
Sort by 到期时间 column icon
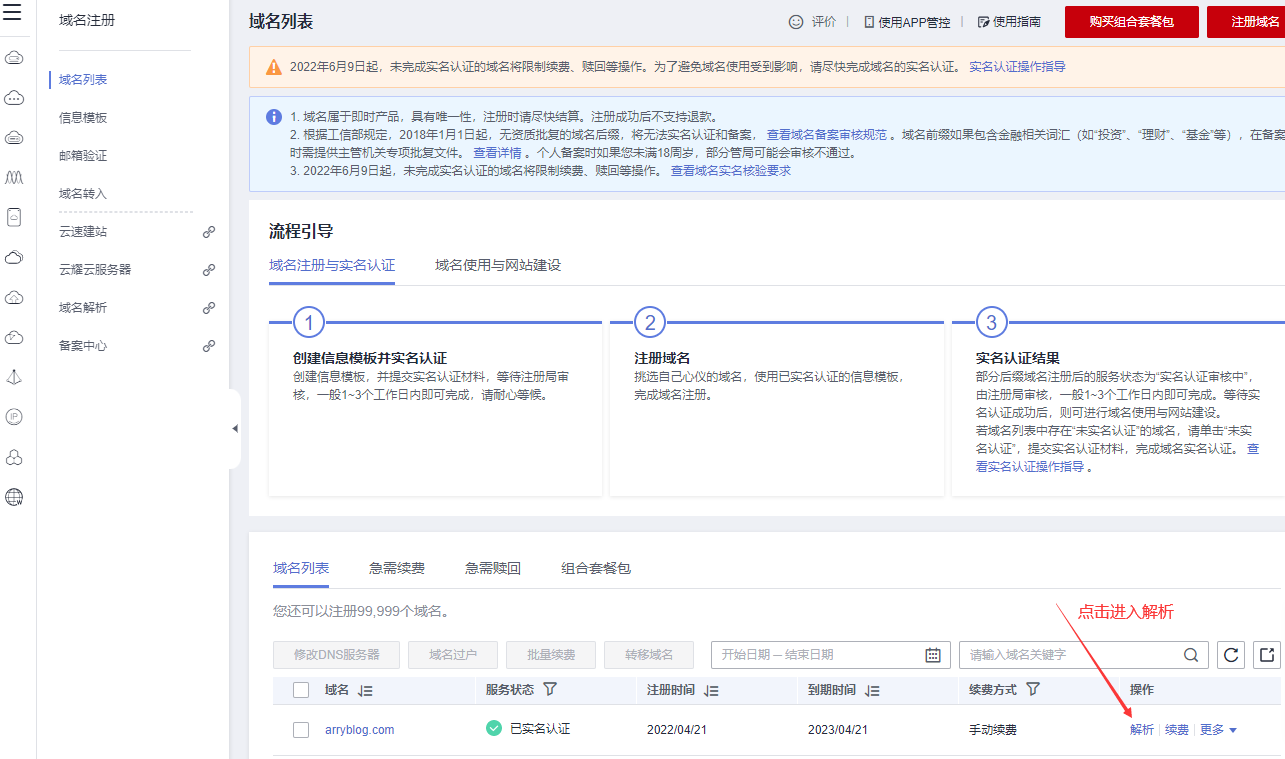click(872, 690)
